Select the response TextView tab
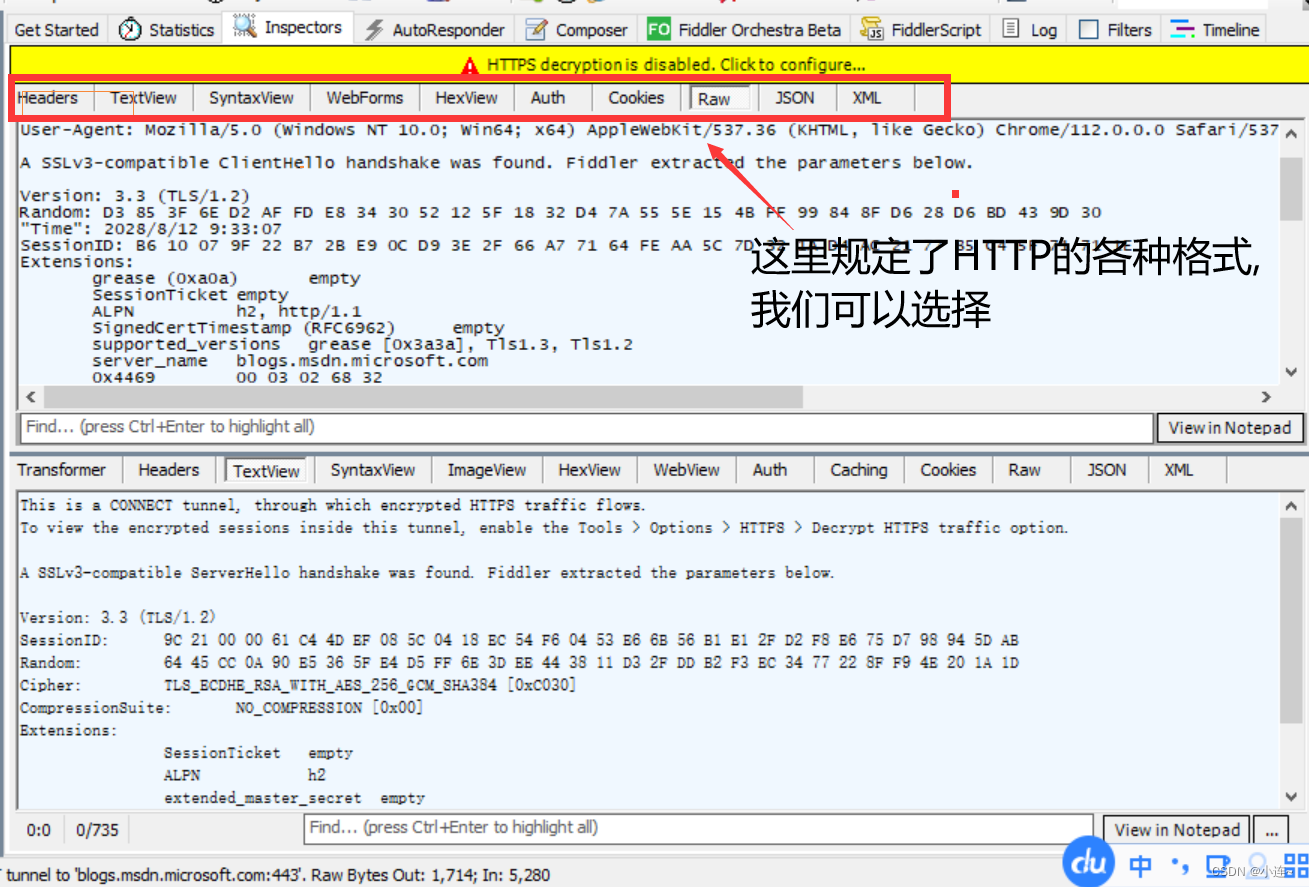Screen dimensions: 1309x887 (267, 471)
